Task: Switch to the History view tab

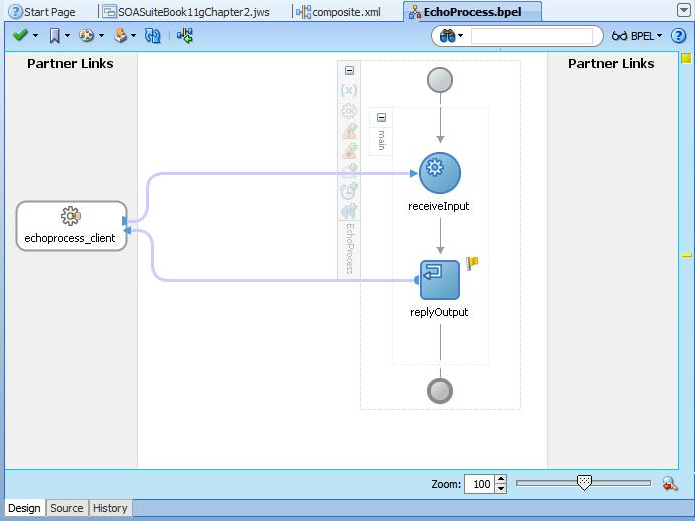Action: [110, 508]
